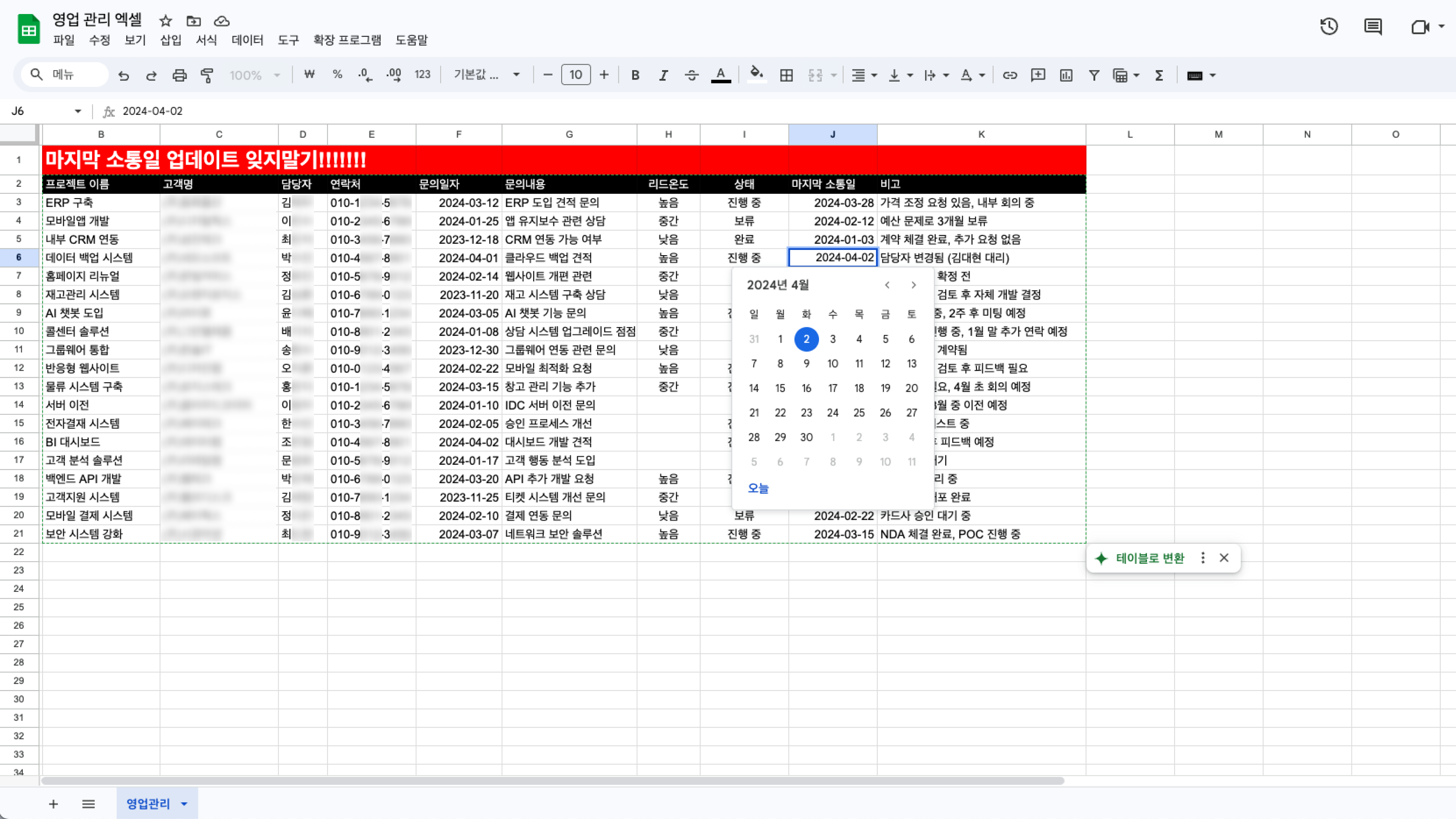Select the column J header
The image size is (1456, 819).
833,135
